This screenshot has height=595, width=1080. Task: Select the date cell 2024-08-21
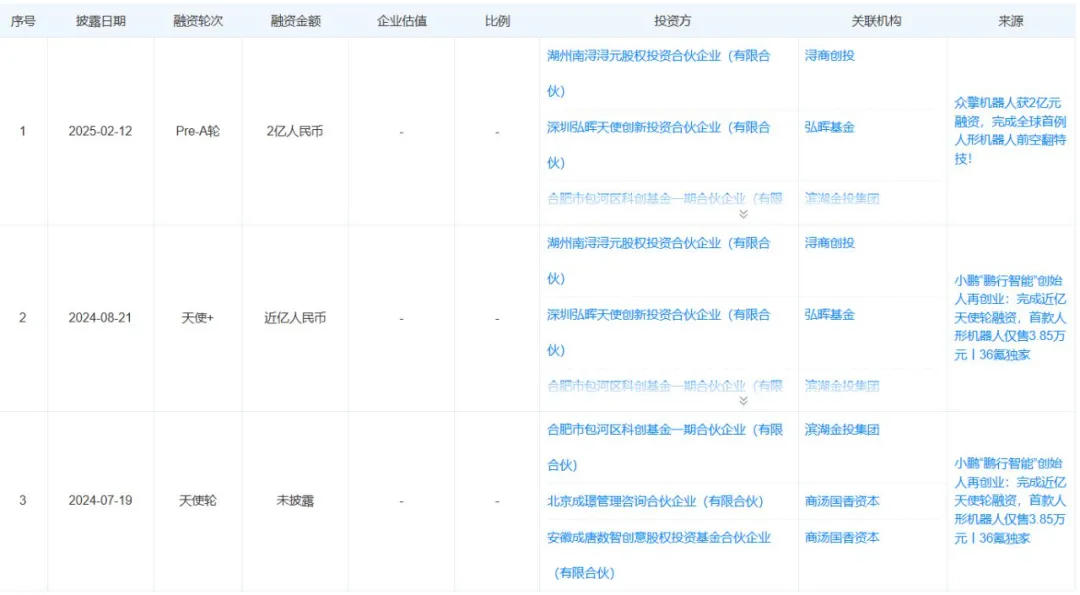click(100, 317)
